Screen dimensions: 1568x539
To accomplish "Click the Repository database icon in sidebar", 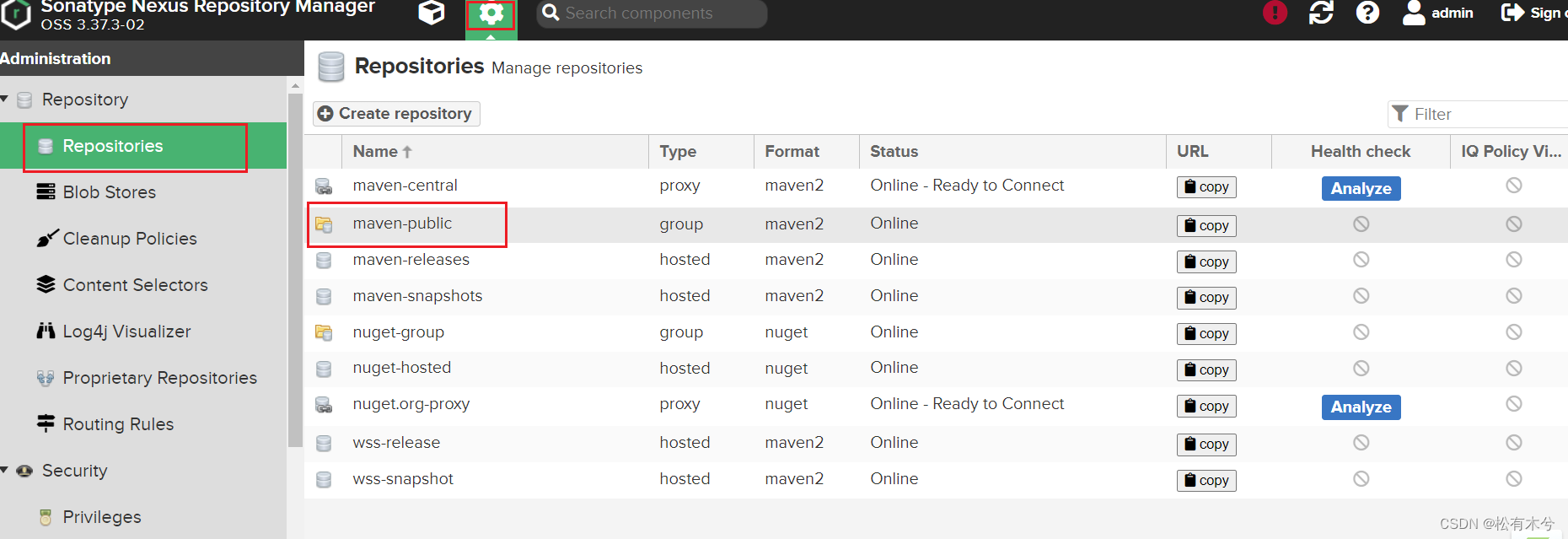I will [24, 100].
